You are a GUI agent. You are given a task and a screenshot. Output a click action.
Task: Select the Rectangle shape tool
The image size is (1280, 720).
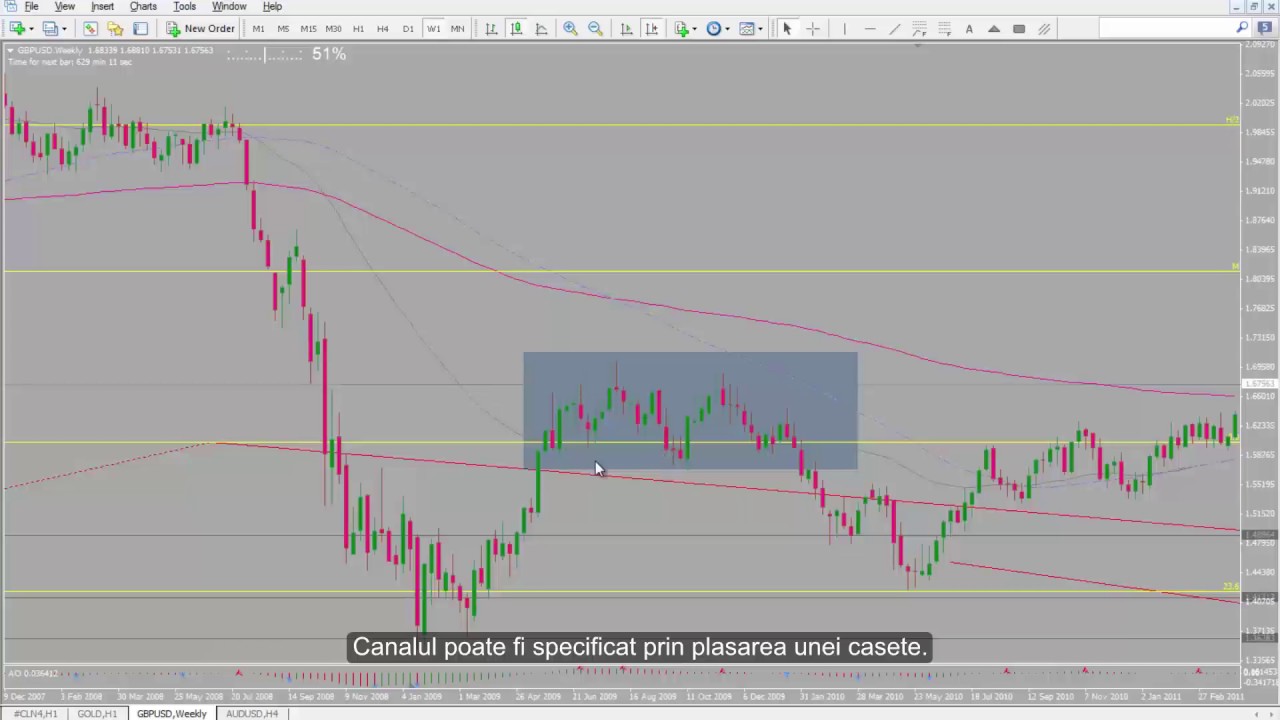pos(1019,29)
